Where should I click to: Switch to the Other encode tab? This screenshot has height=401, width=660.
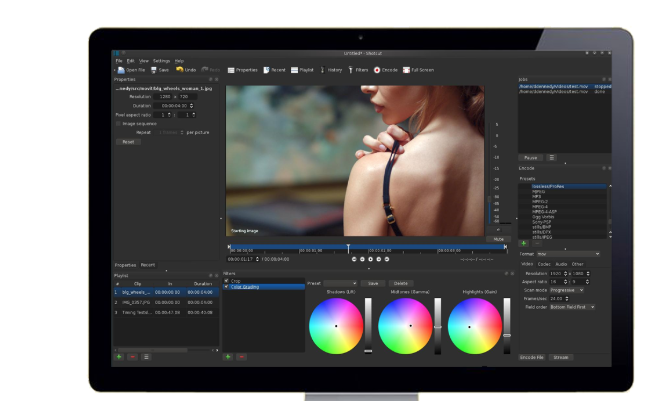click(578, 264)
